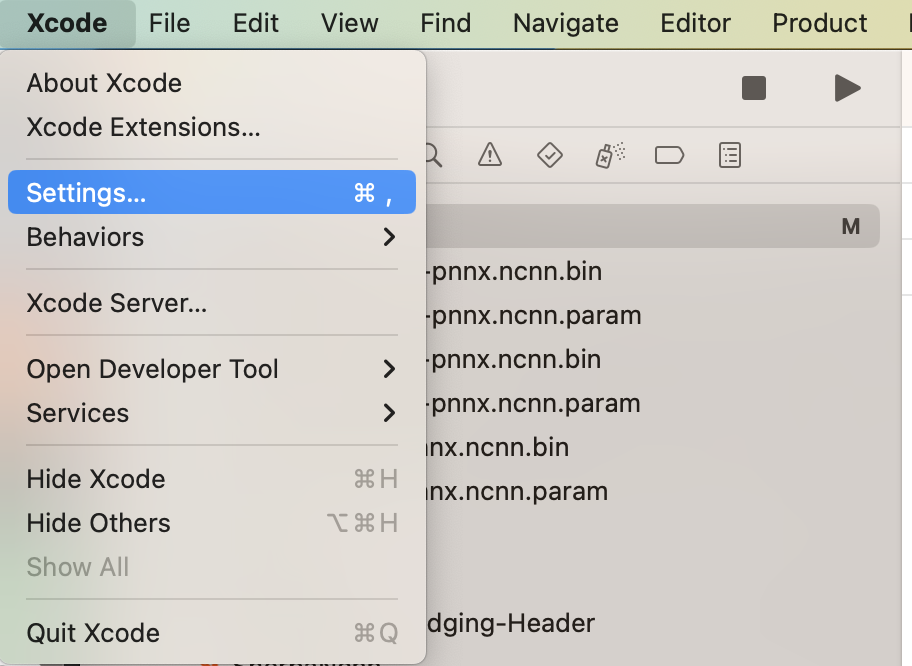Stop the running build with the Stop button
The image size is (912, 666).
point(754,88)
